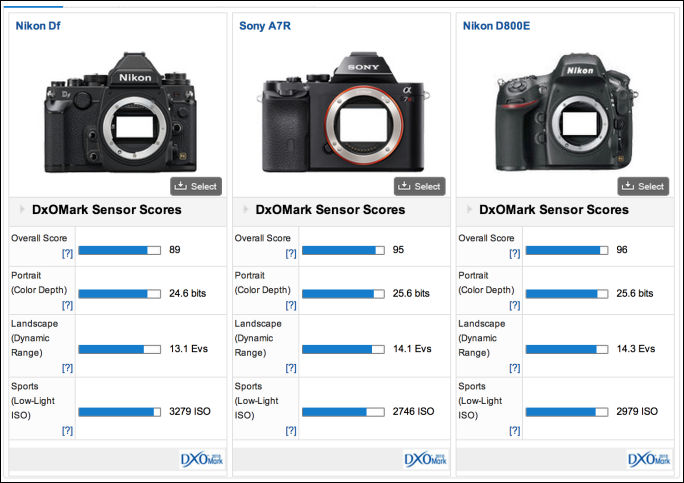This screenshot has height=483, width=684.
Task: Click DxOMark logo under Sony A7R
Action: pos(425,459)
